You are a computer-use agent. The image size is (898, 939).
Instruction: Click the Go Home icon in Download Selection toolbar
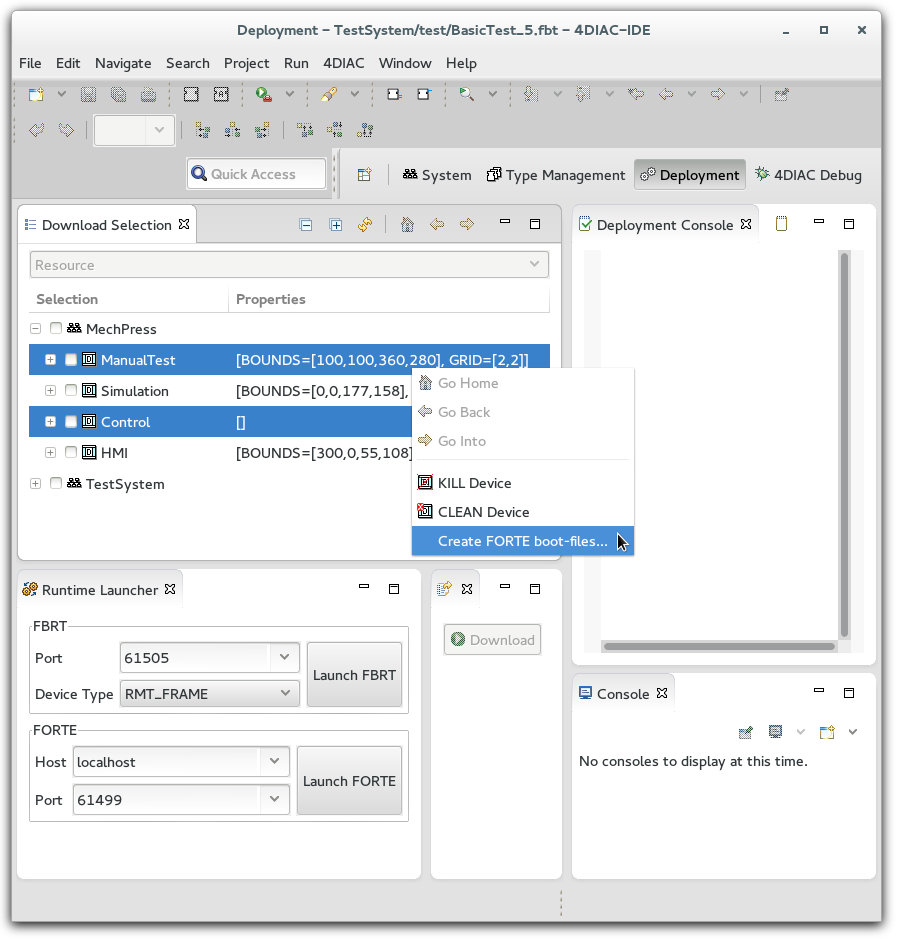pyautogui.click(x=407, y=225)
